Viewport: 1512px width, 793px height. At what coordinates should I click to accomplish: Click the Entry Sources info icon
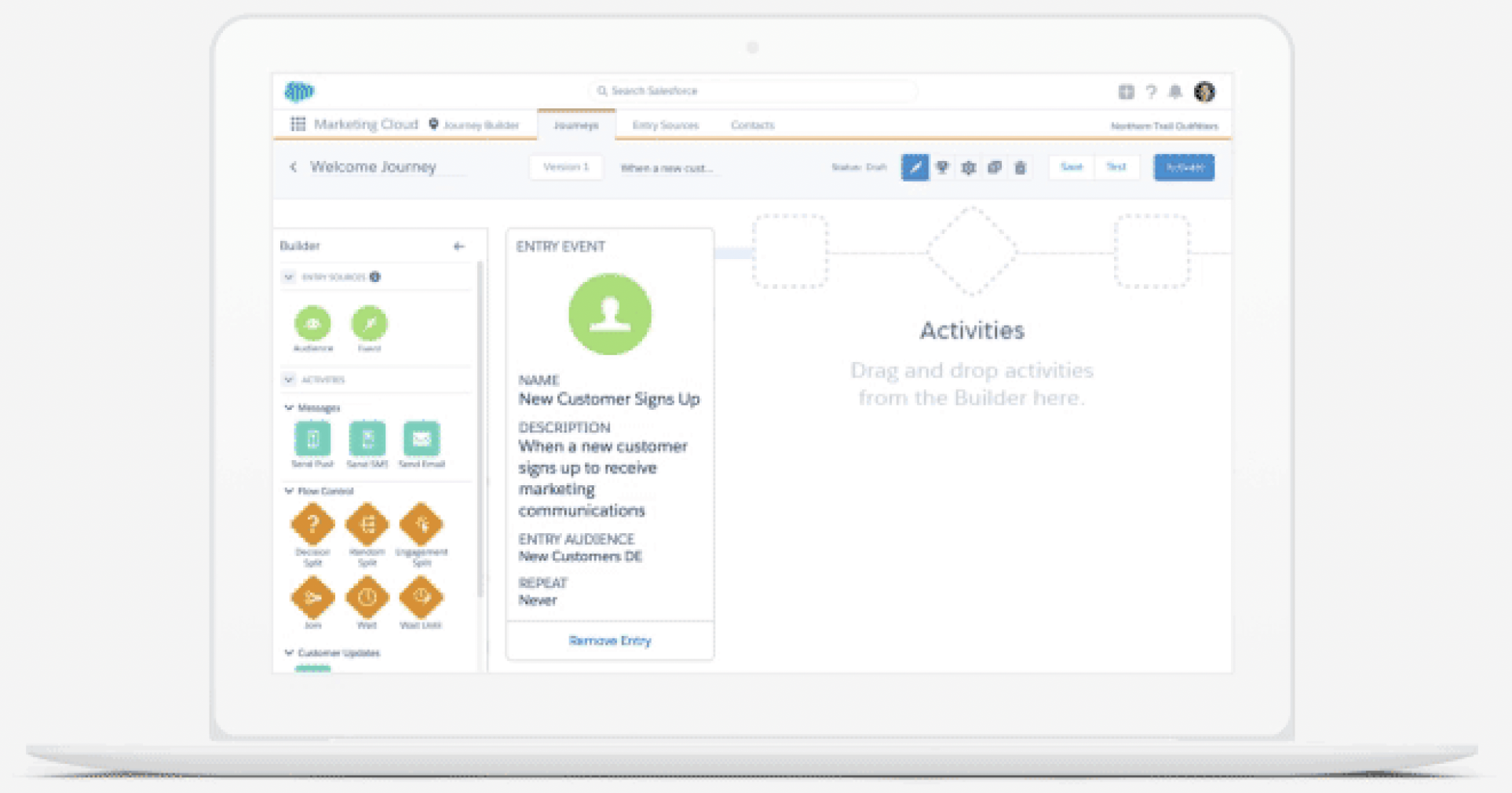point(375,277)
